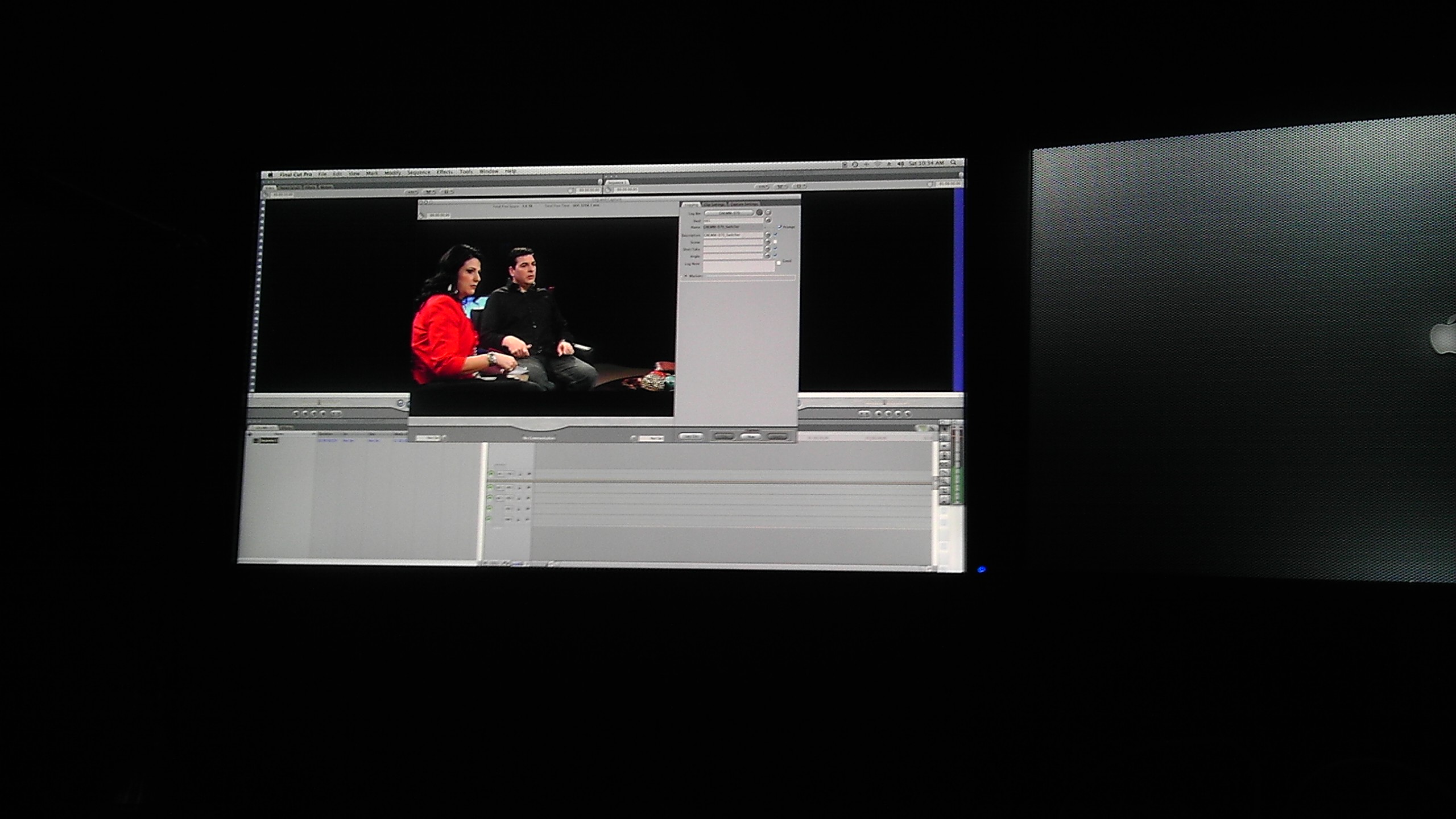Open the Viewer zoom percentage popup

click(412, 192)
